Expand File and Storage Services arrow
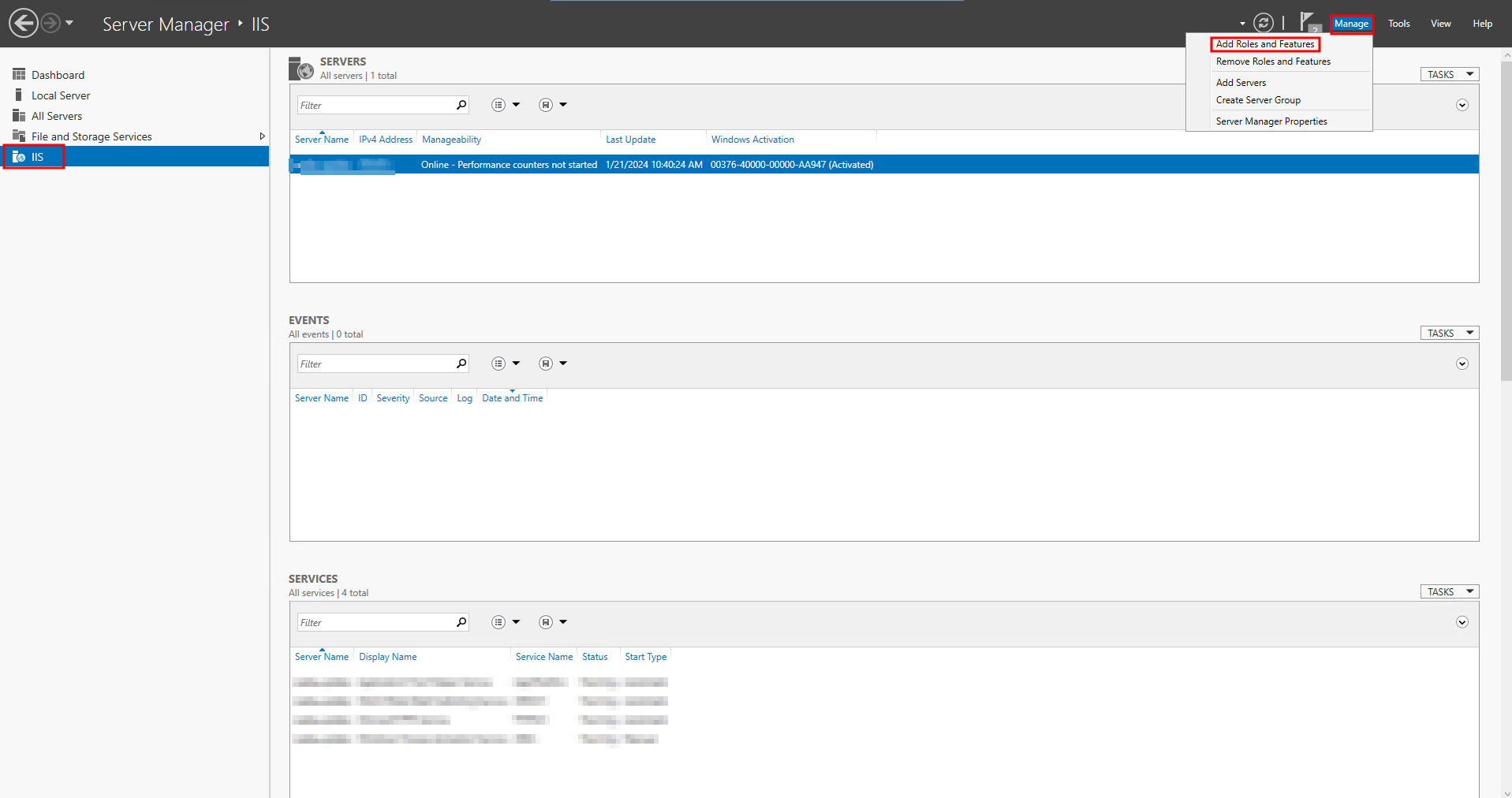This screenshot has height=798, width=1512. (262, 136)
